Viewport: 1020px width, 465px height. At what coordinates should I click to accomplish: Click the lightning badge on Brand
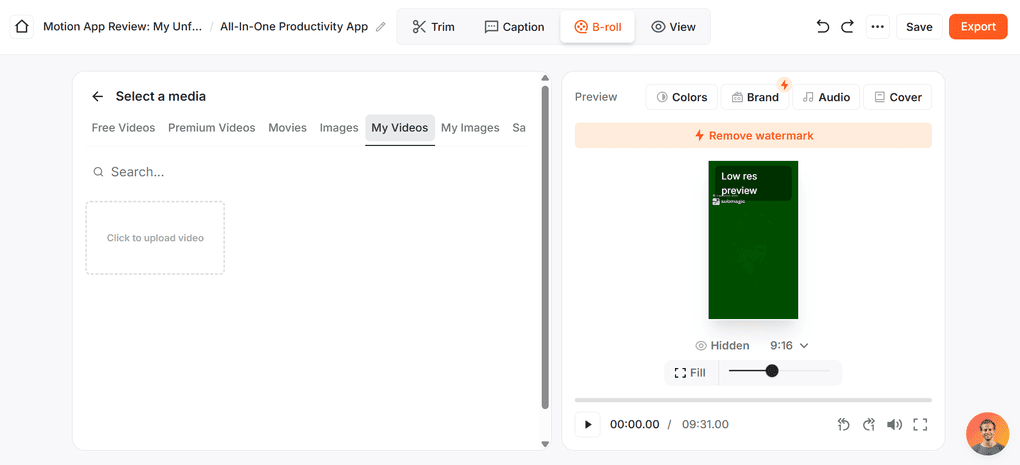click(x=785, y=85)
